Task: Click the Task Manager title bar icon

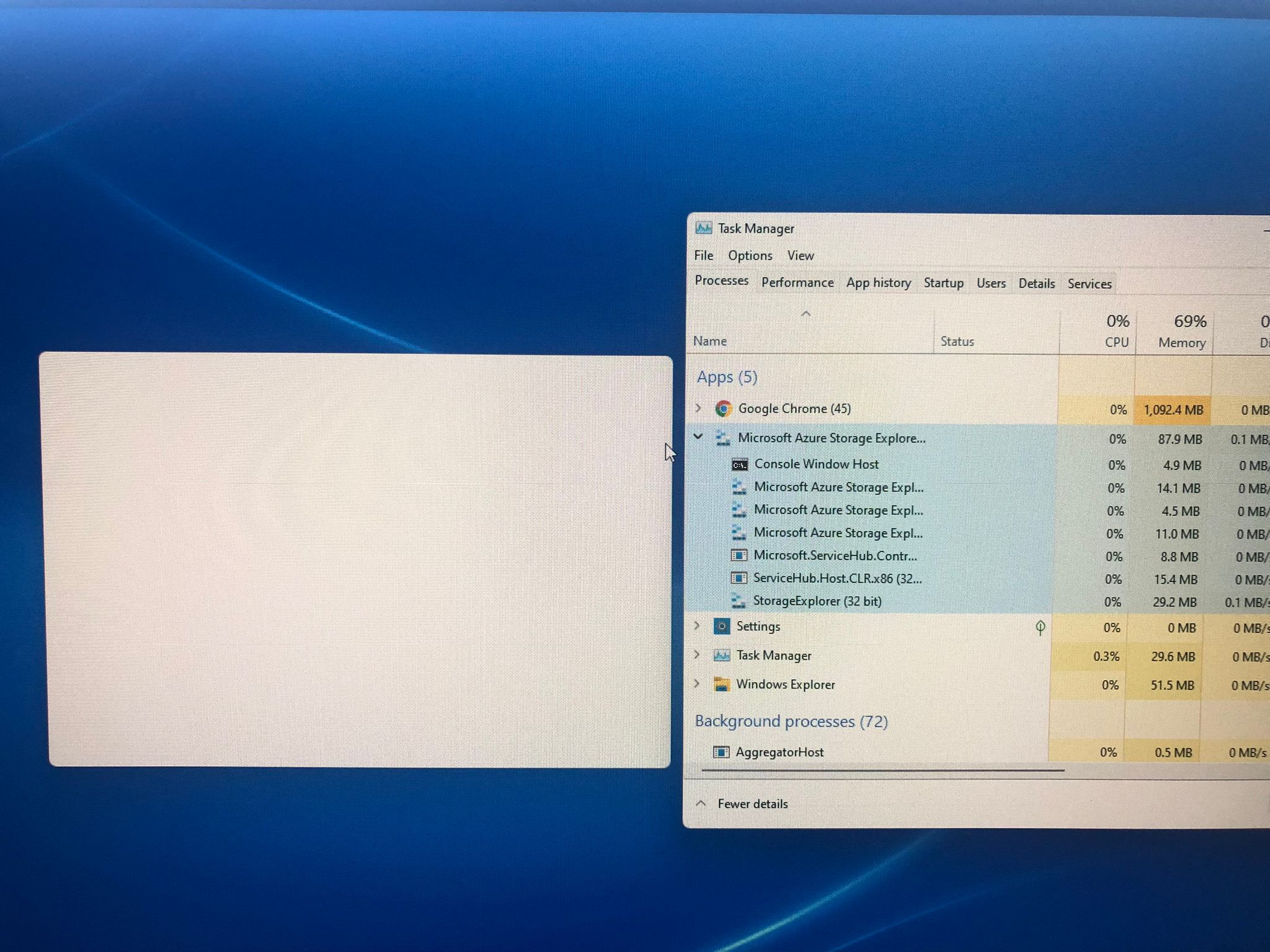Action: (x=703, y=228)
